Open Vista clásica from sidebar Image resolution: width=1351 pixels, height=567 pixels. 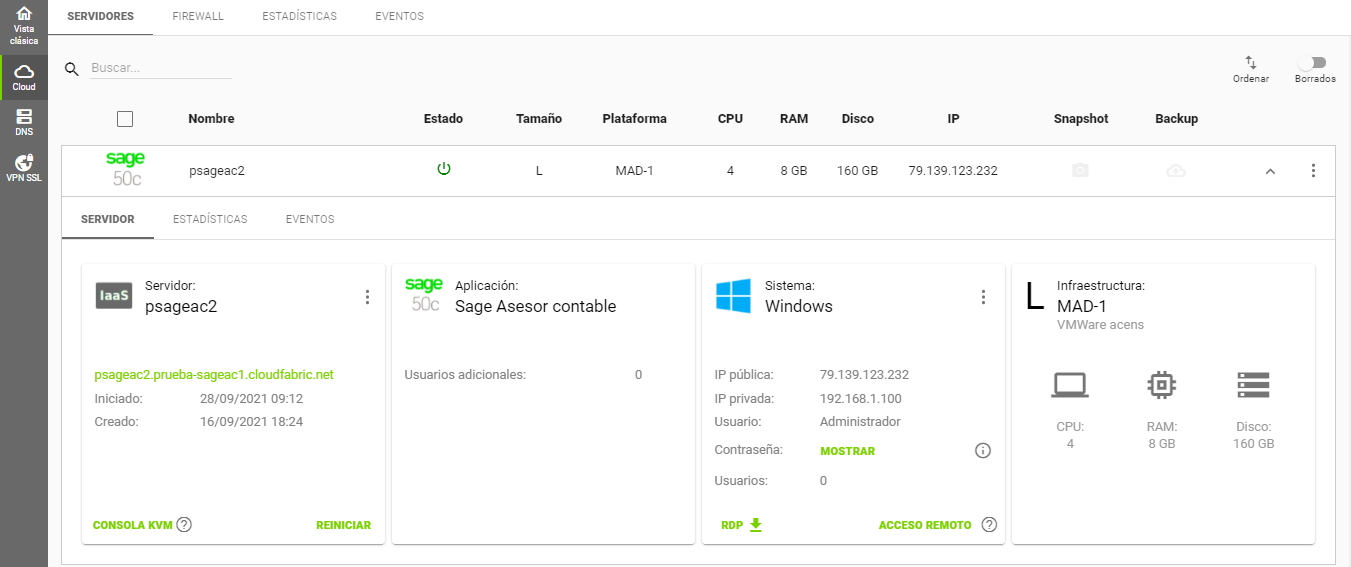(24, 27)
